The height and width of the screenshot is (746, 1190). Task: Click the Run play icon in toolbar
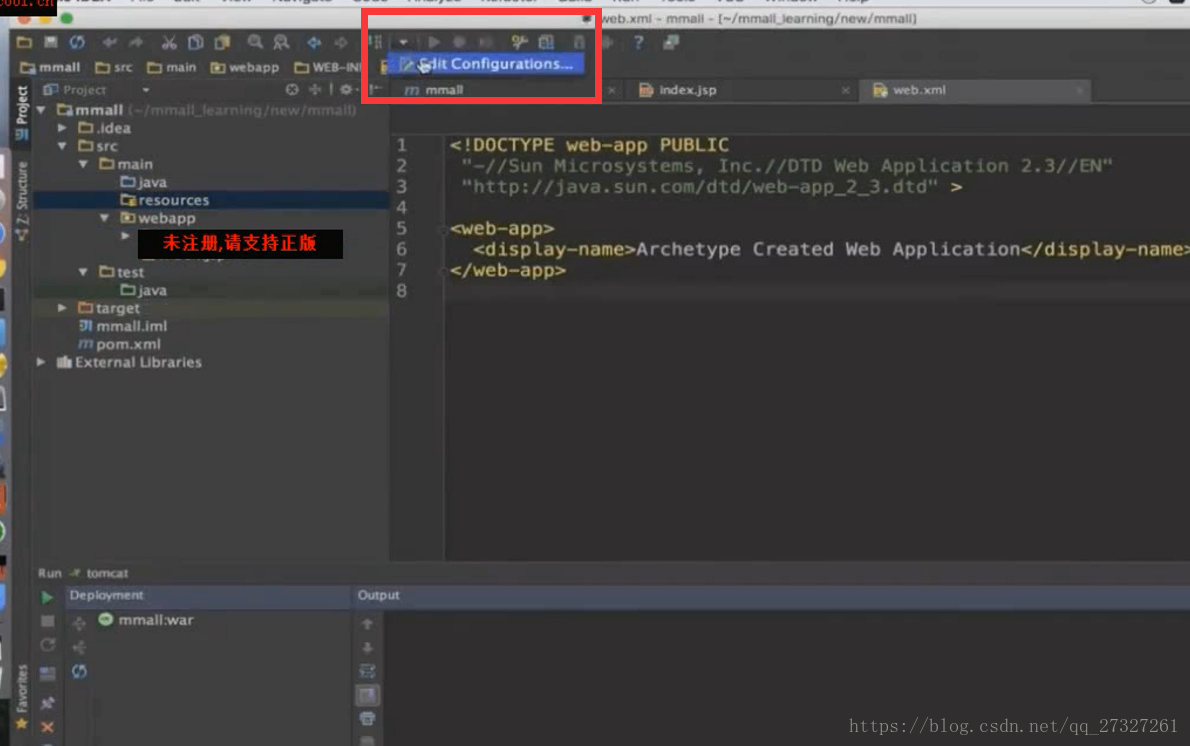(434, 42)
